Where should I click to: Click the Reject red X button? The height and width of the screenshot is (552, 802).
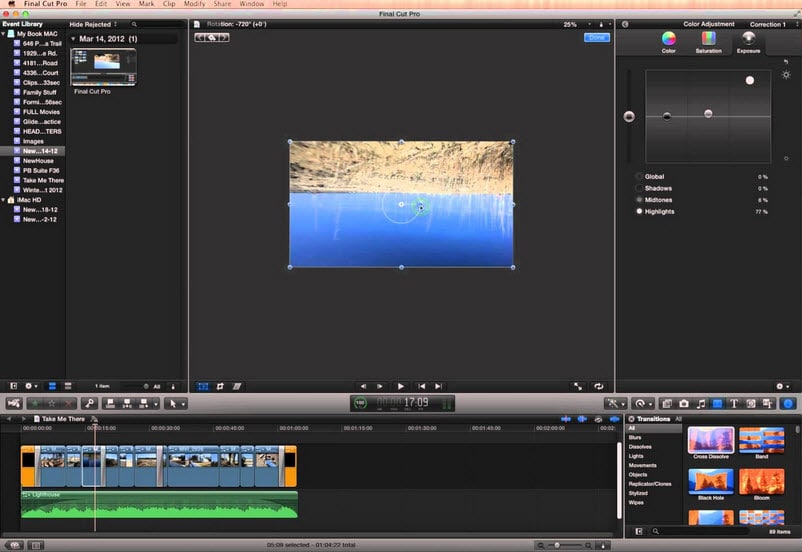coord(69,404)
